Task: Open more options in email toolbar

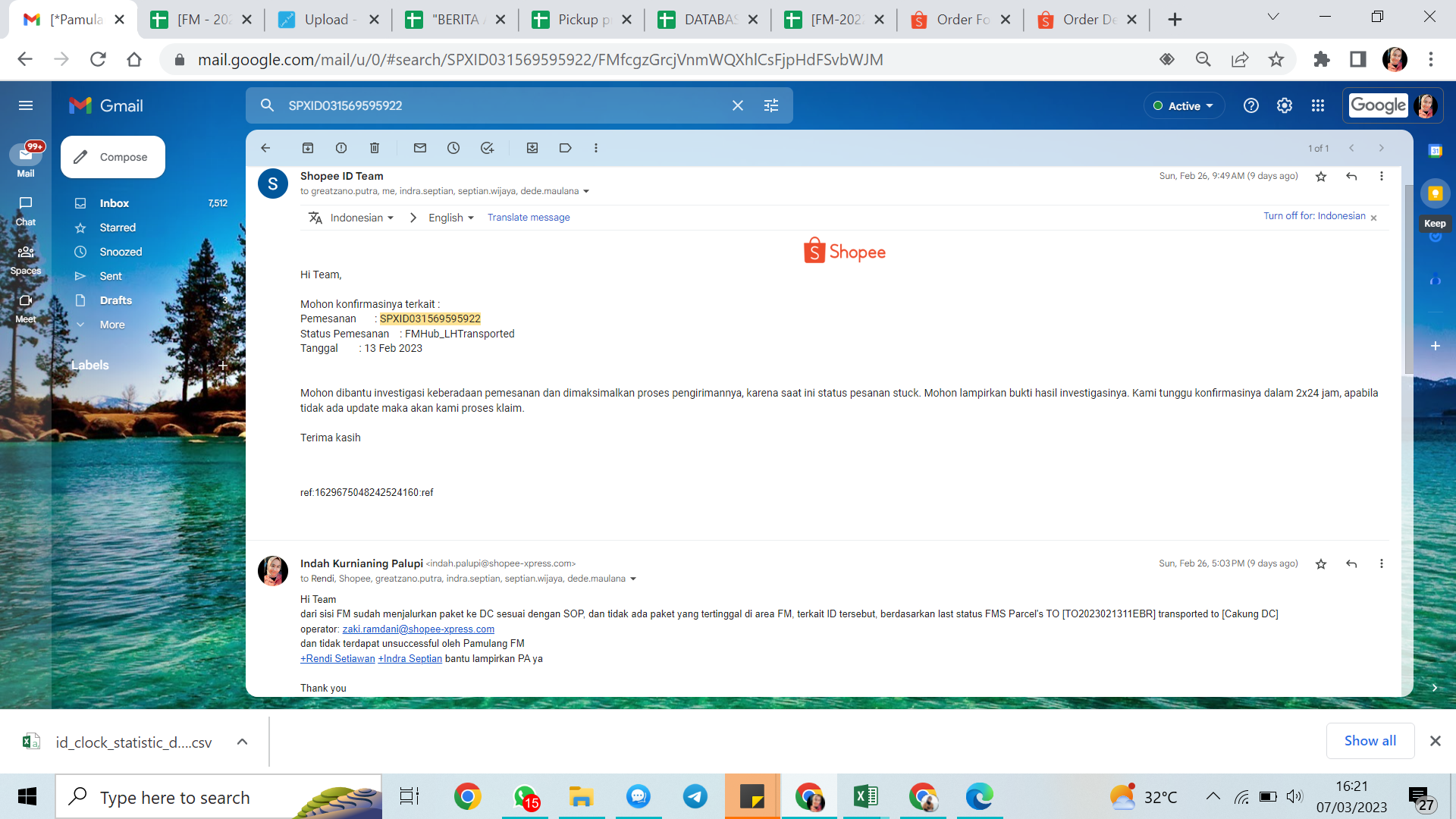Action: [x=596, y=148]
